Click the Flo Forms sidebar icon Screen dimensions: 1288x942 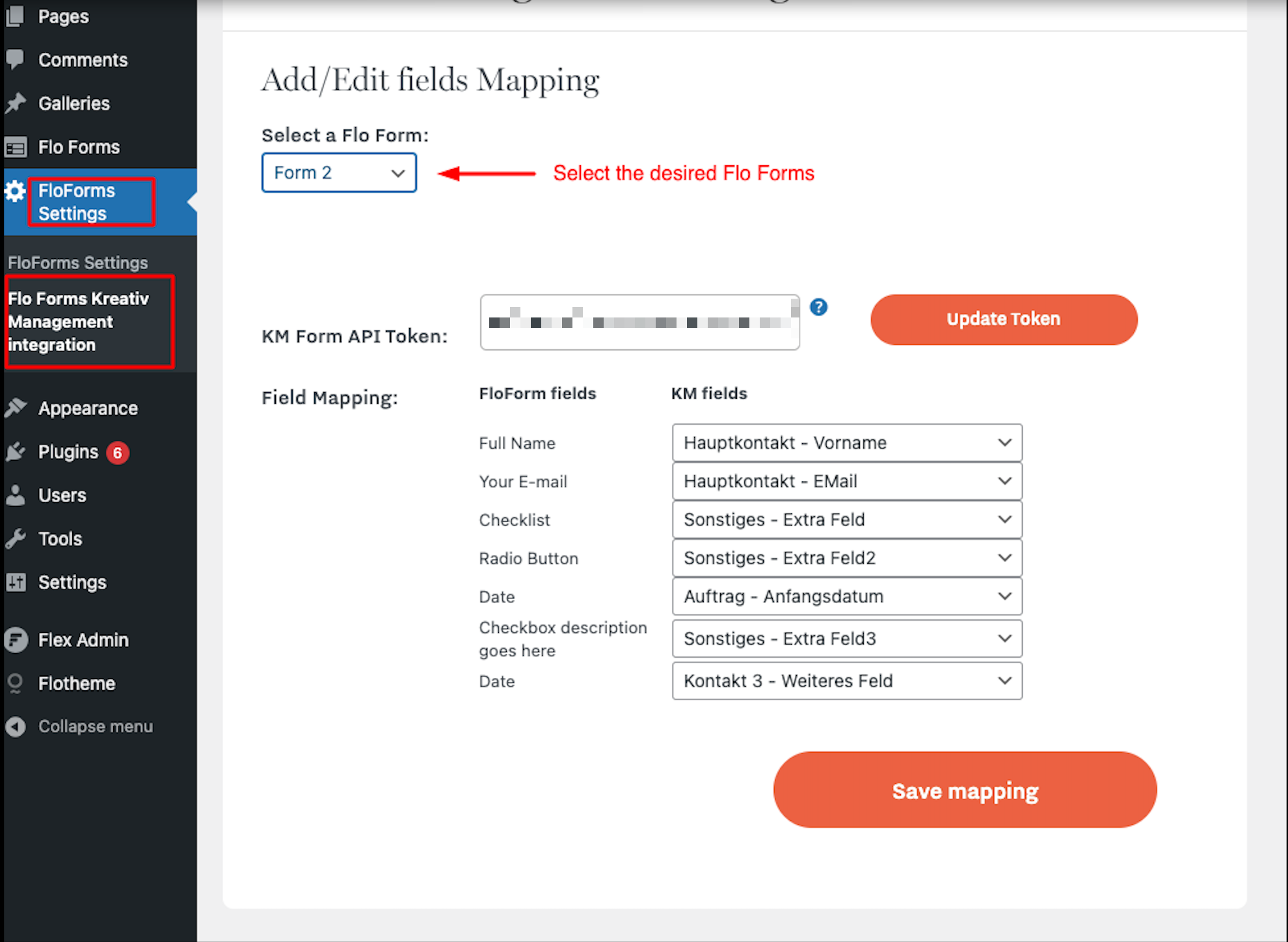[15, 147]
